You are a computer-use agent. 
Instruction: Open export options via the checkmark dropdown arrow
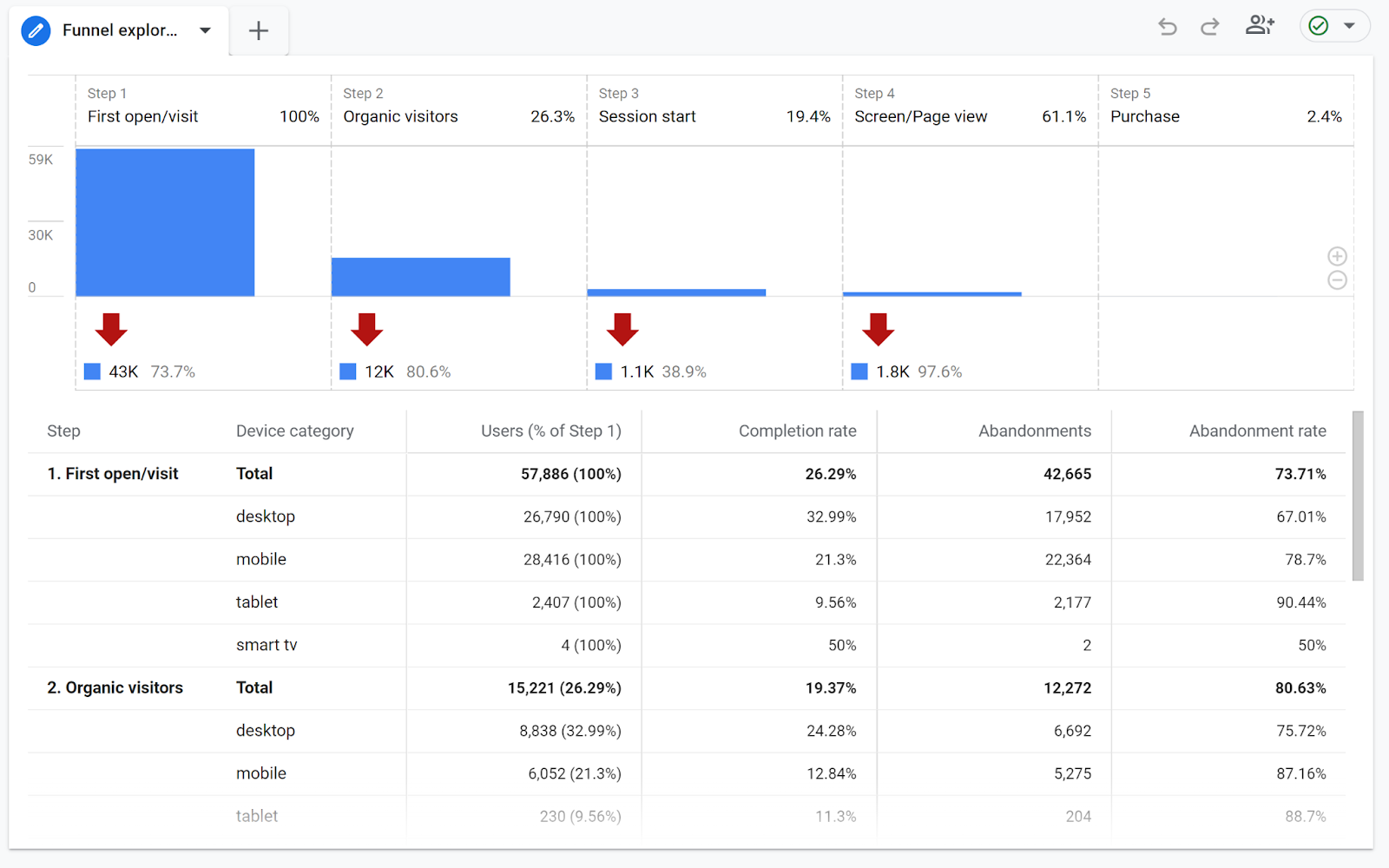pyautogui.click(x=1348, y=26)
